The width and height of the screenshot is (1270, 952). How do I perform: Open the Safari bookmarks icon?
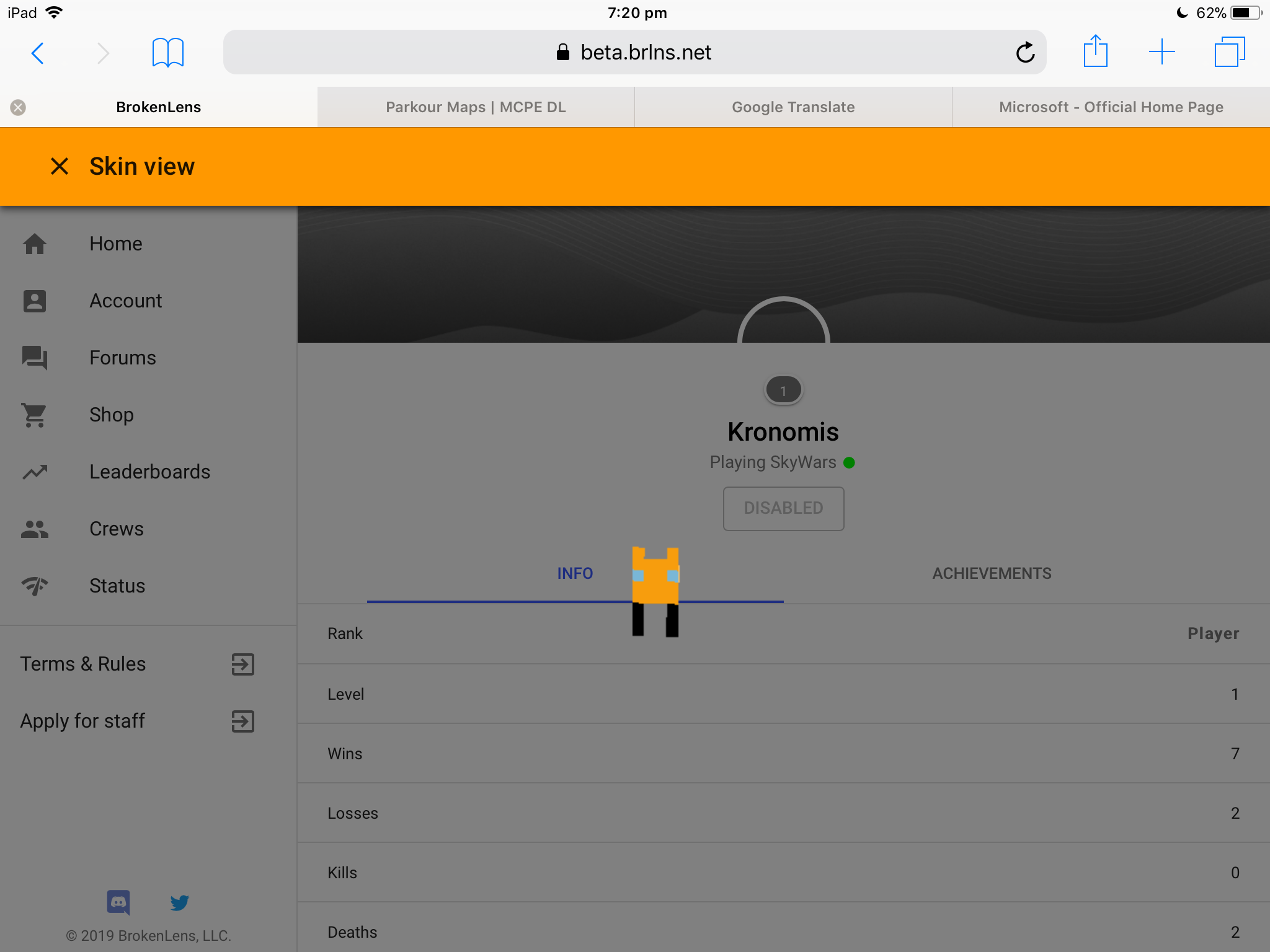tap(167, 53)
